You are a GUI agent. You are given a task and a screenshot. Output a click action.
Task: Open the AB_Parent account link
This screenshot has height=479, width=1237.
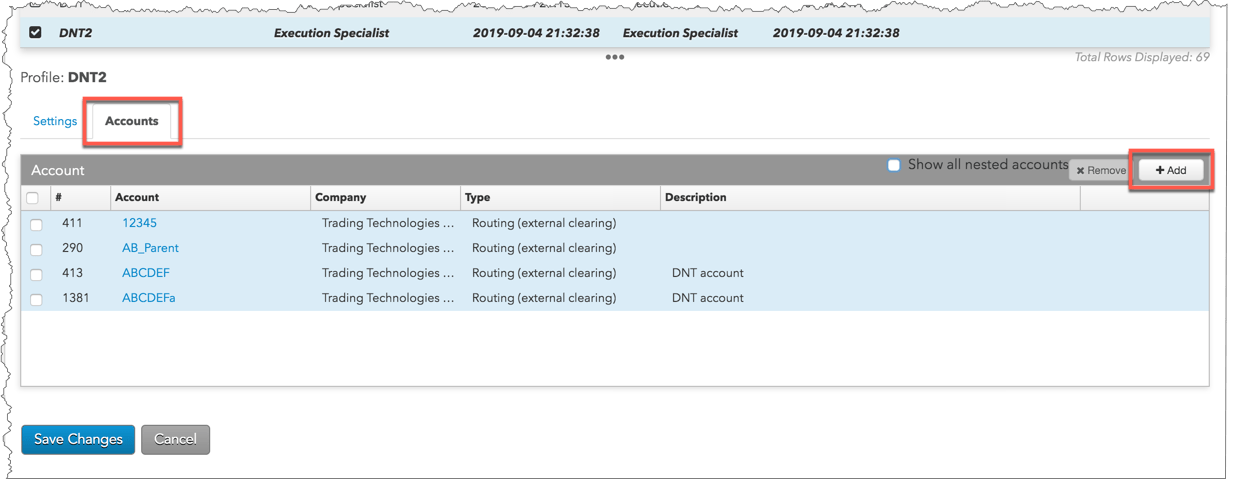pos(150,248)
